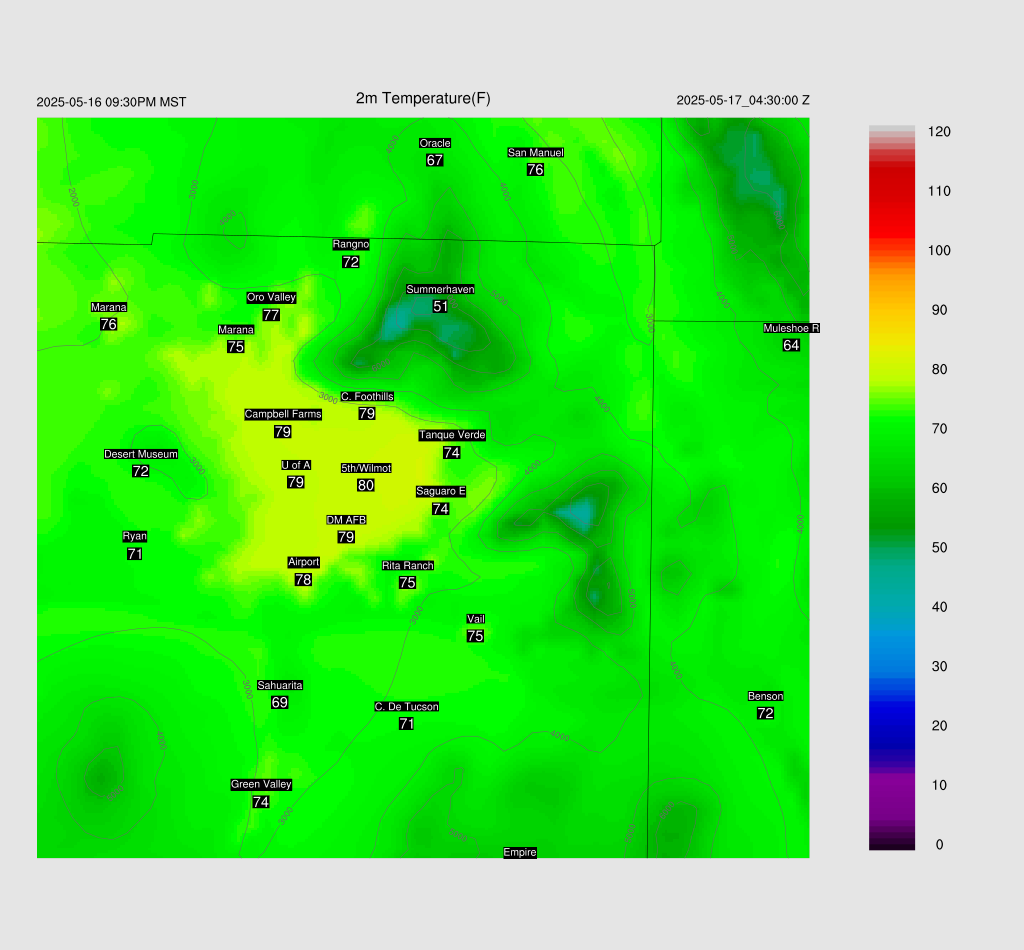
Task: Click Saguaro E's 74 value
Action: [x=441, y=509]
